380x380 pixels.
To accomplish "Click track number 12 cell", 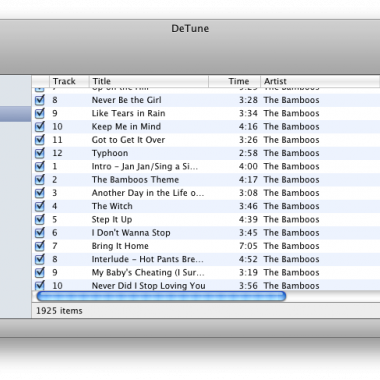I will 57,153.
